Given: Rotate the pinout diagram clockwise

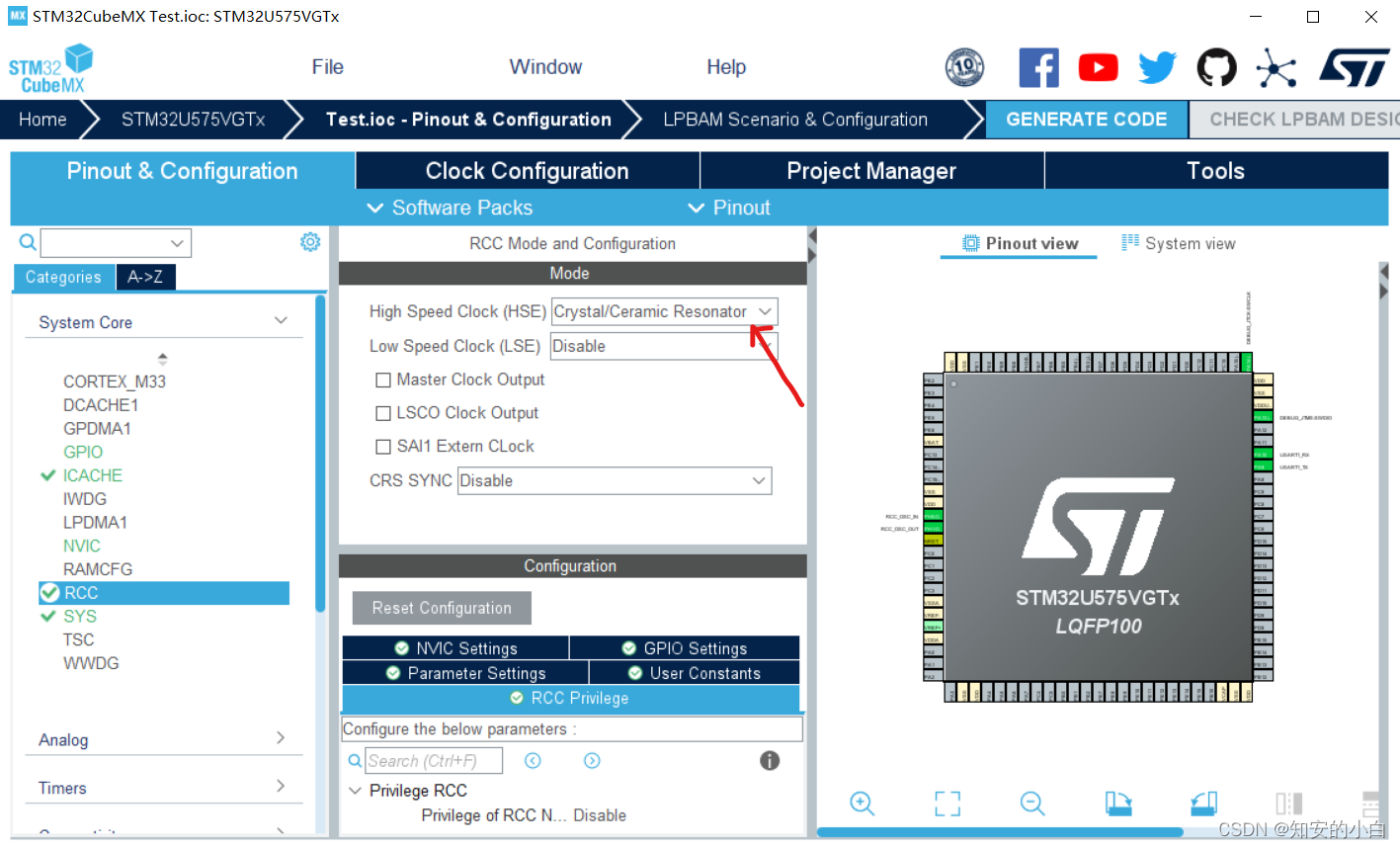Looking at the screenshot, I should click(x=1117, y=804).
